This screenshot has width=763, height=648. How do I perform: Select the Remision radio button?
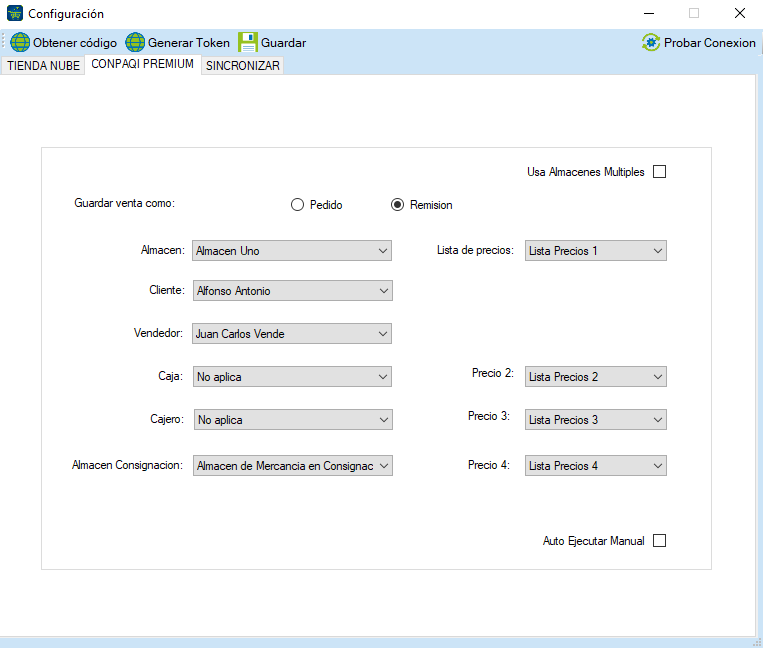[398, 205]
